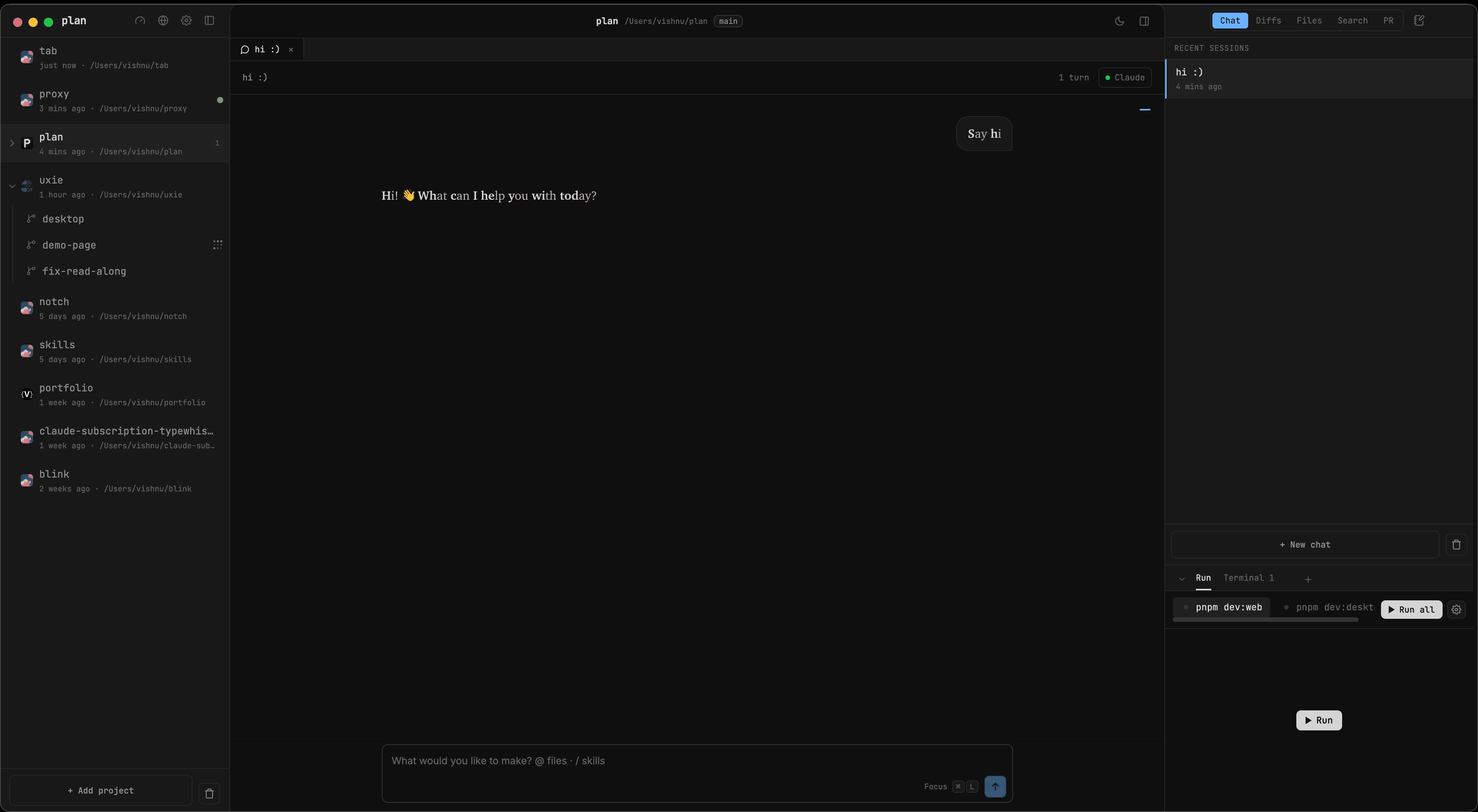
Task: Open the proxy project
Action: (x=115, y=100)
